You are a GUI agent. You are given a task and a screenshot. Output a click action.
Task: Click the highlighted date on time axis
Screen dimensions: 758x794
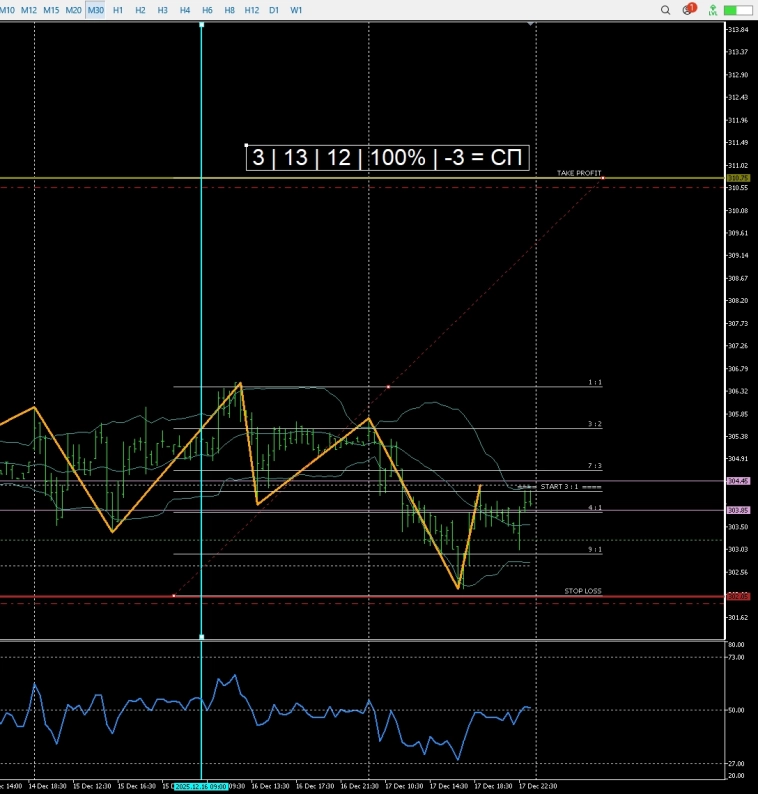(201, 786)
